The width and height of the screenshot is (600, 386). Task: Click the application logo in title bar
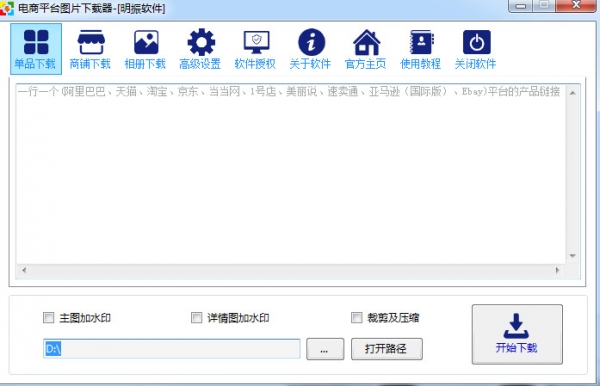7,8
